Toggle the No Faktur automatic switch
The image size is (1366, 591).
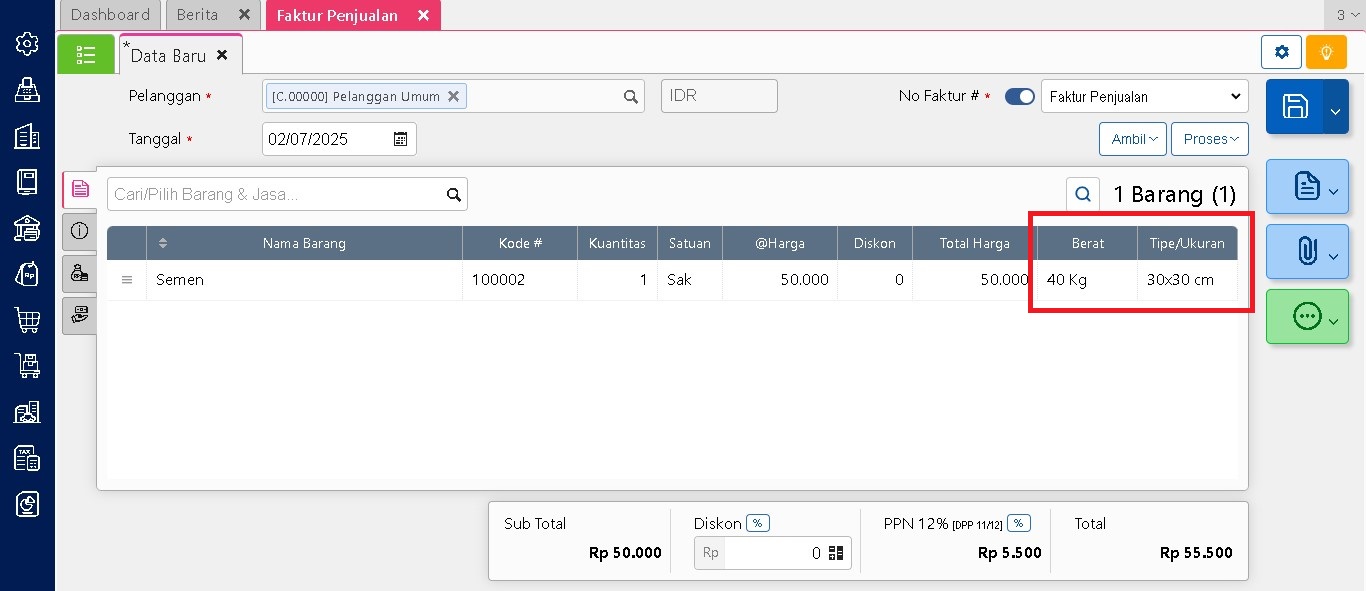[x=1019, y=97]
